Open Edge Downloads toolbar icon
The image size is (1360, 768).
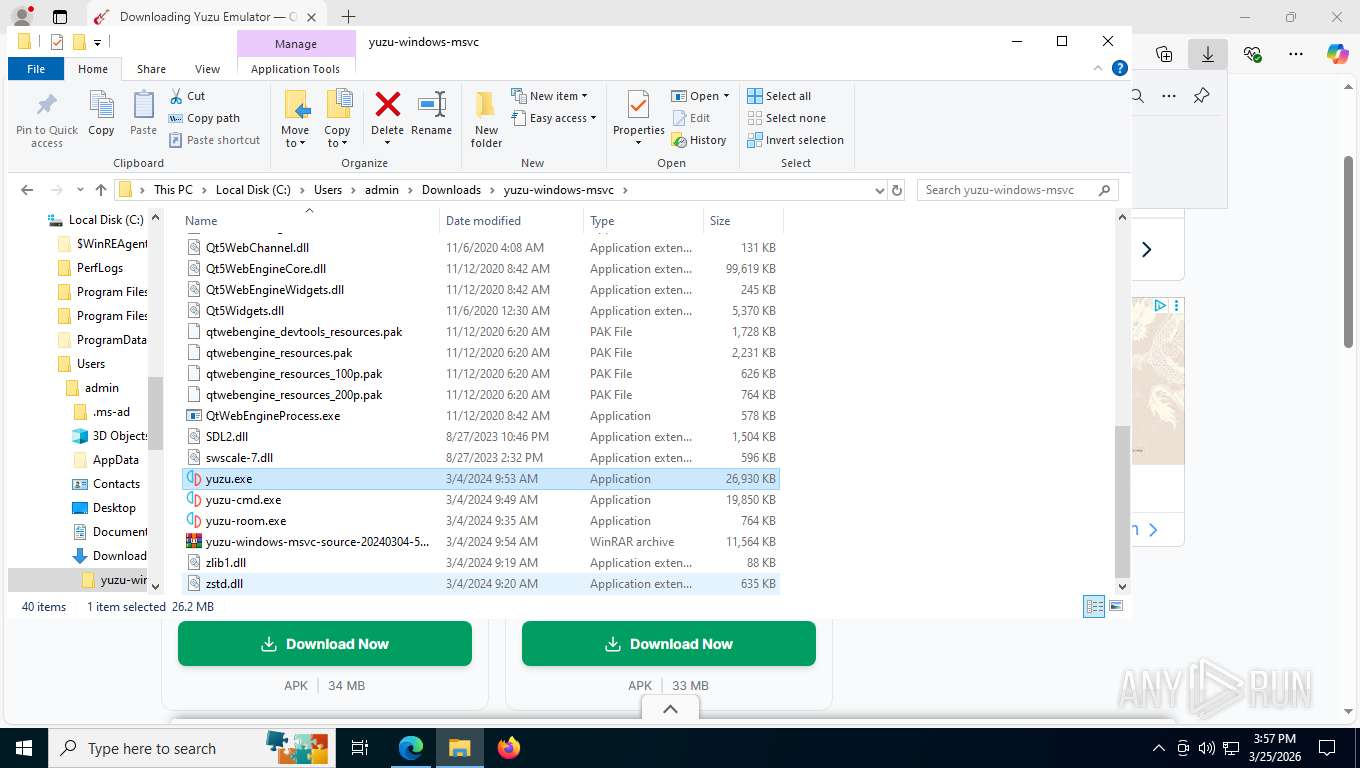pos(1207,55)
